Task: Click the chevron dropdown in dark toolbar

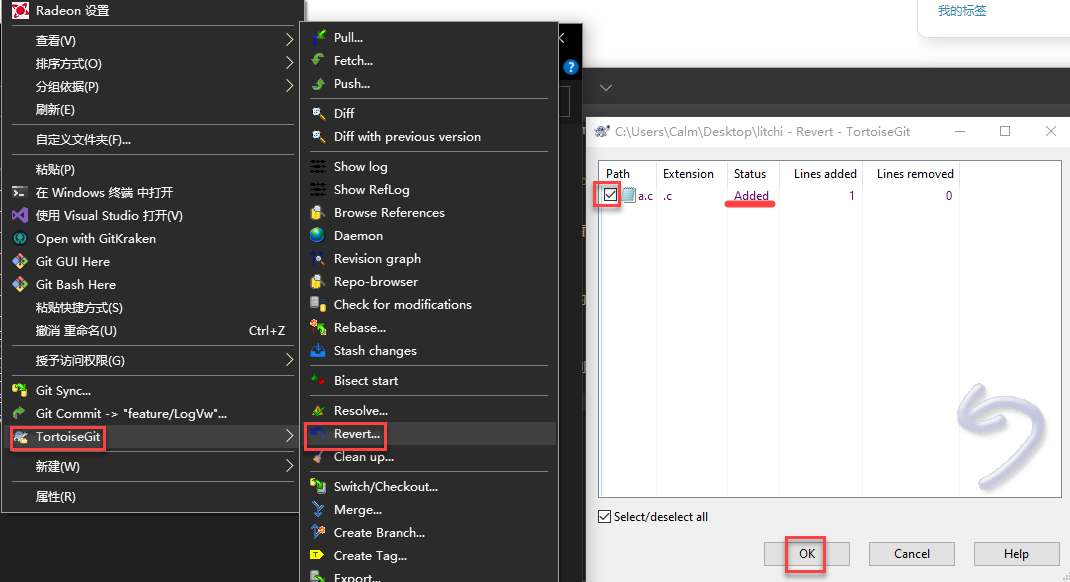Action: tap(606, 88)
